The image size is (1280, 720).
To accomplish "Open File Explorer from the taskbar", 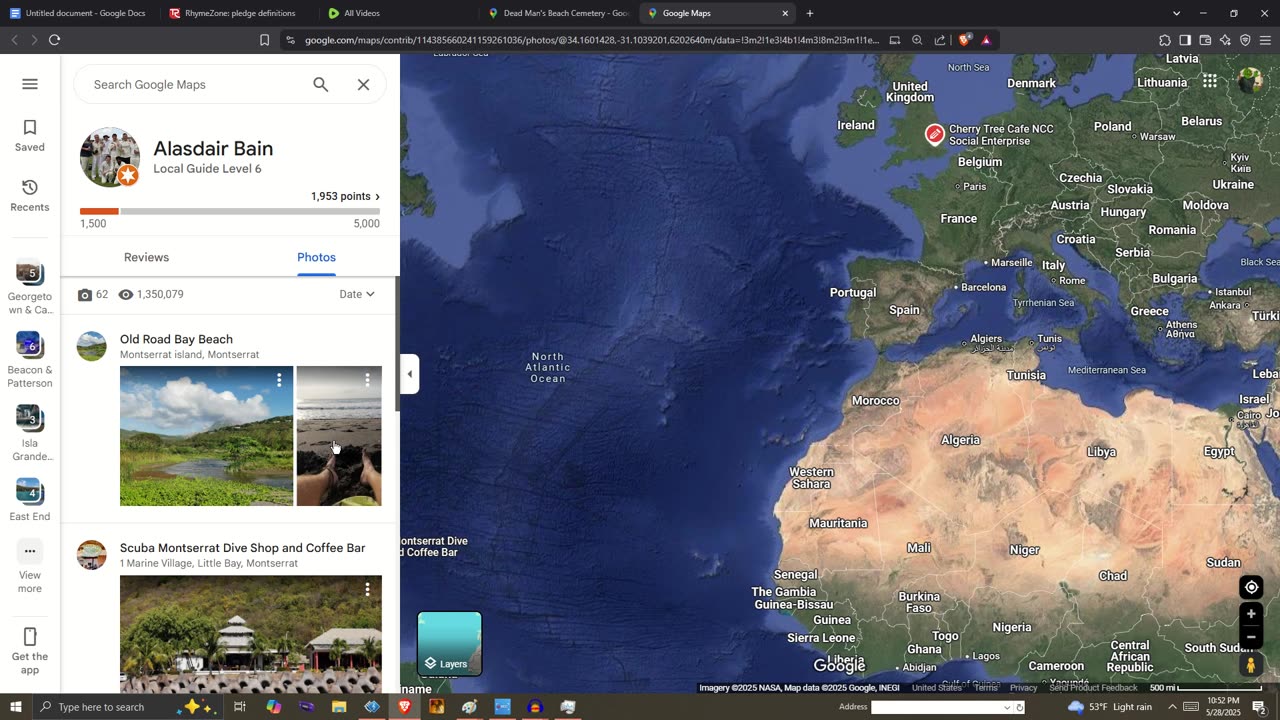I will tap(339, 707).
